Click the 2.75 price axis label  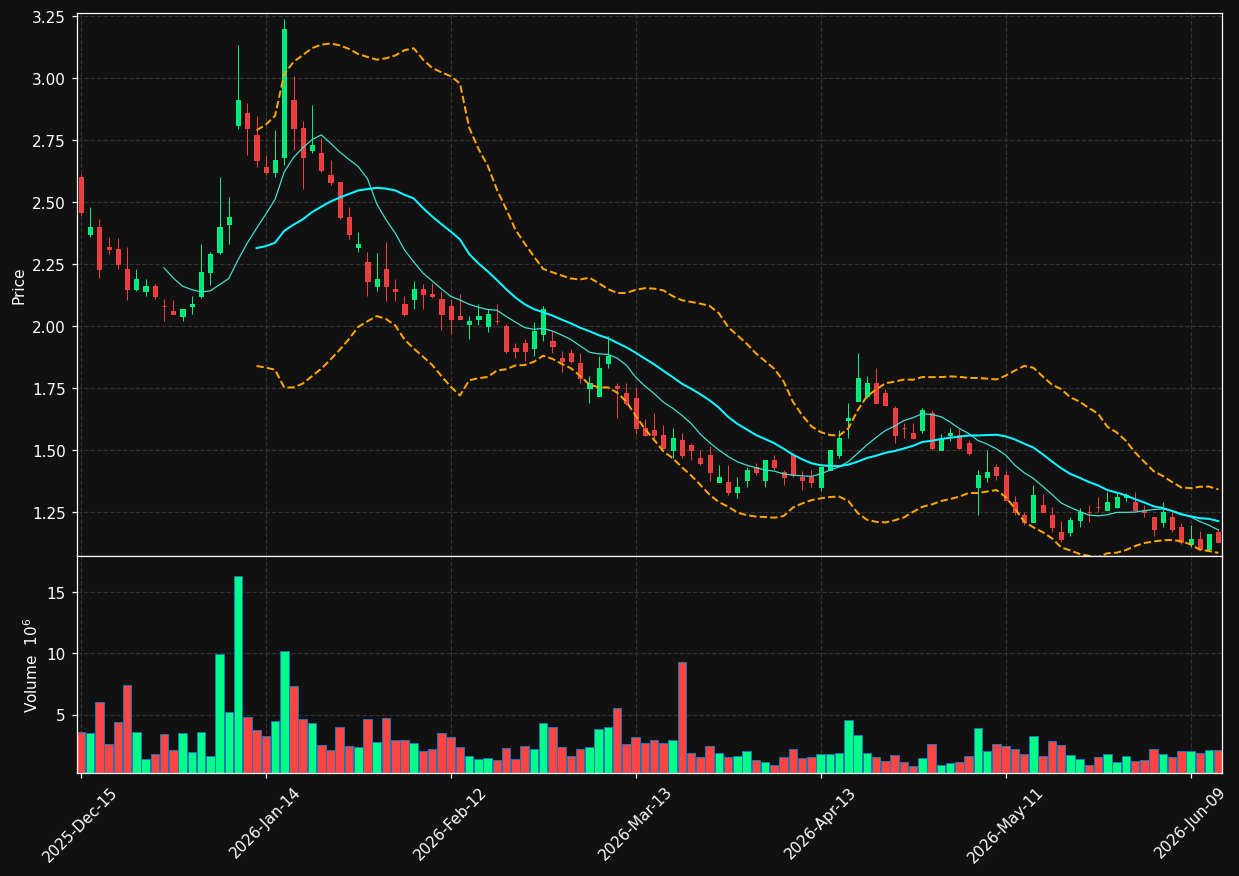50,141
